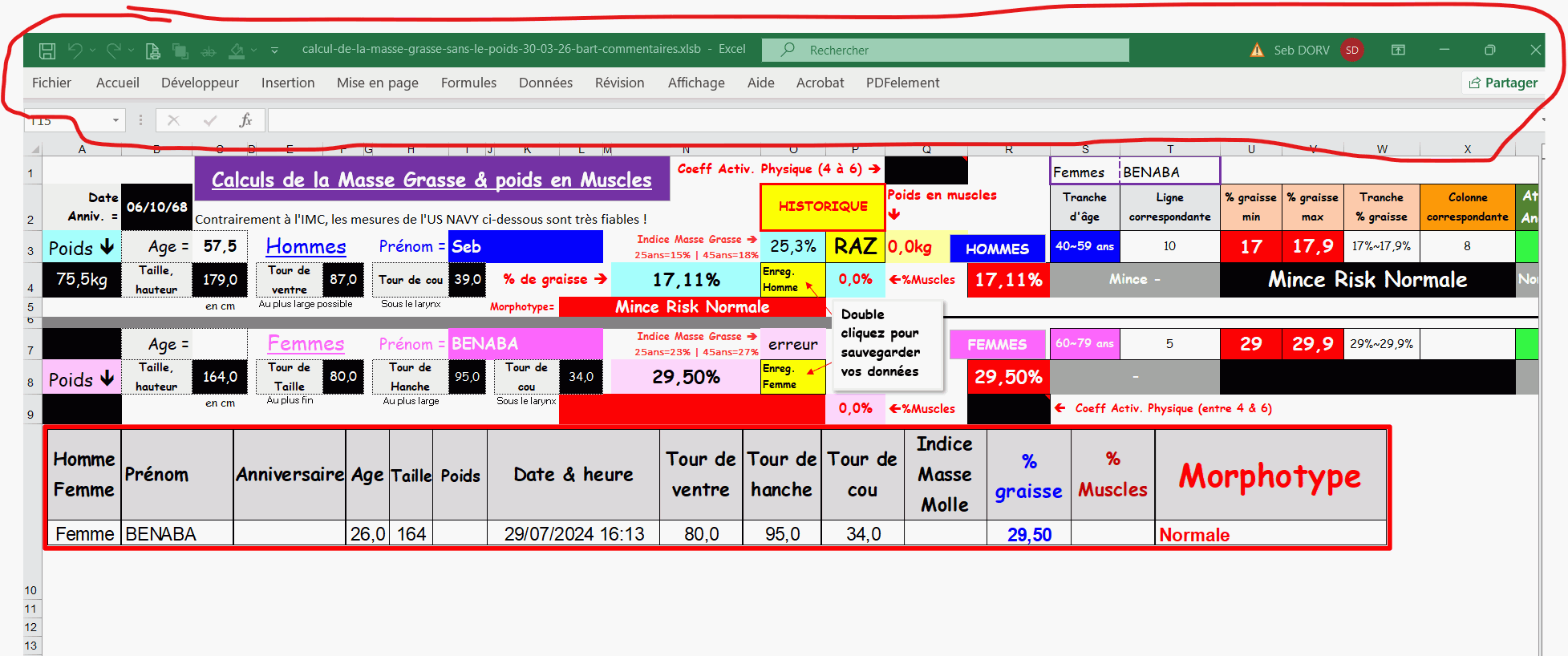Expand the fill color dropdown arrow
Image resolution: width=1568 pixels, height=656 pixels.
(x=254, y=51)
